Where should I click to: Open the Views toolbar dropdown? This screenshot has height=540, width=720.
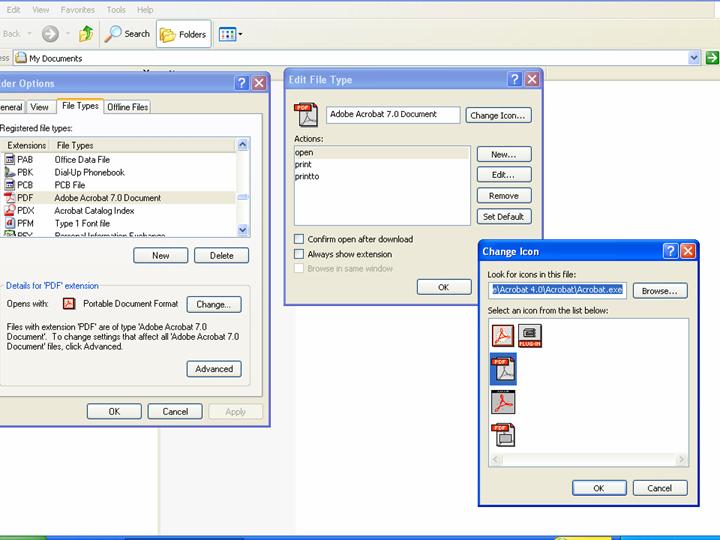[x=230, y=34]
